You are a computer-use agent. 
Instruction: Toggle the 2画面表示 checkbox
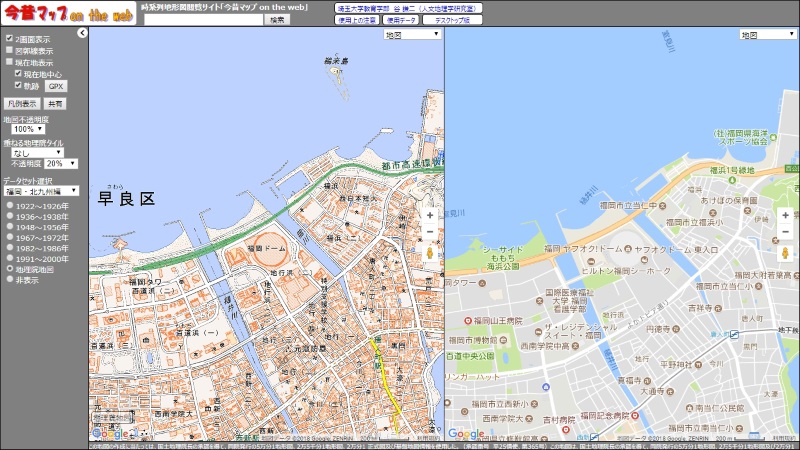click(x=9, y=39)
